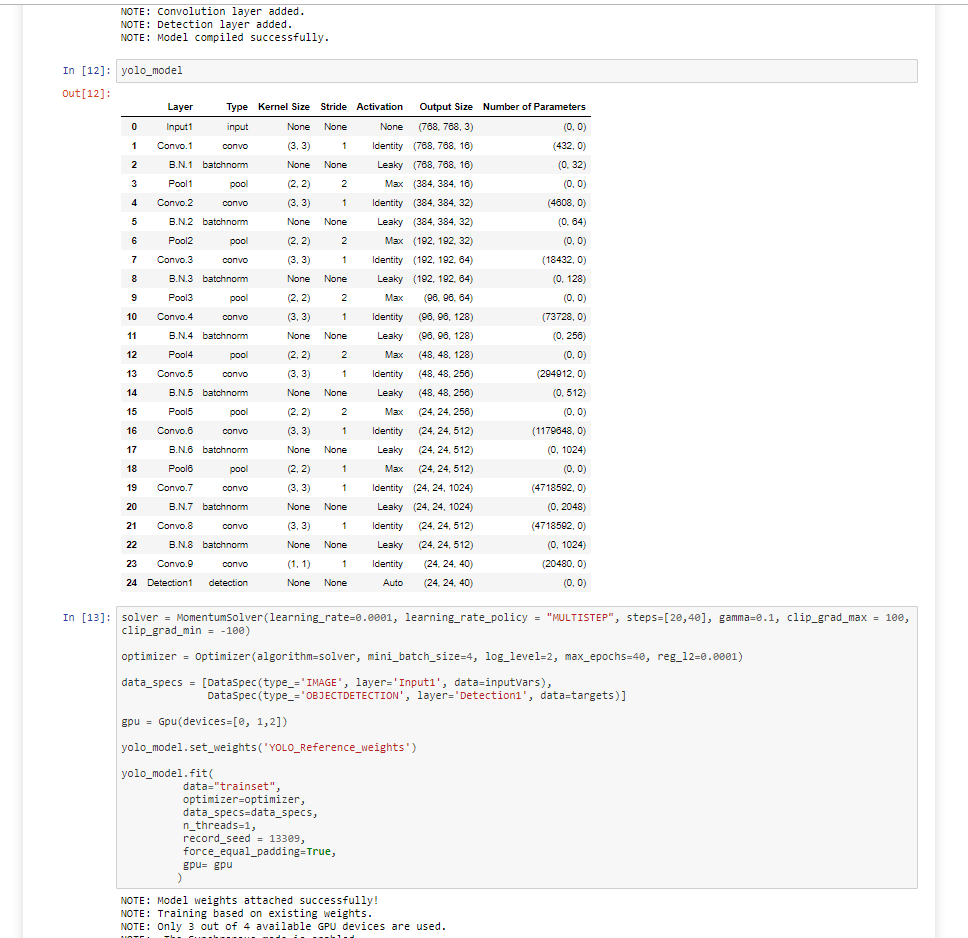The width and height of the screenshot is (968, 938).
Task: Select the Convo.2 layer cell
Action: pyautogui.click(x=175, y=203)
